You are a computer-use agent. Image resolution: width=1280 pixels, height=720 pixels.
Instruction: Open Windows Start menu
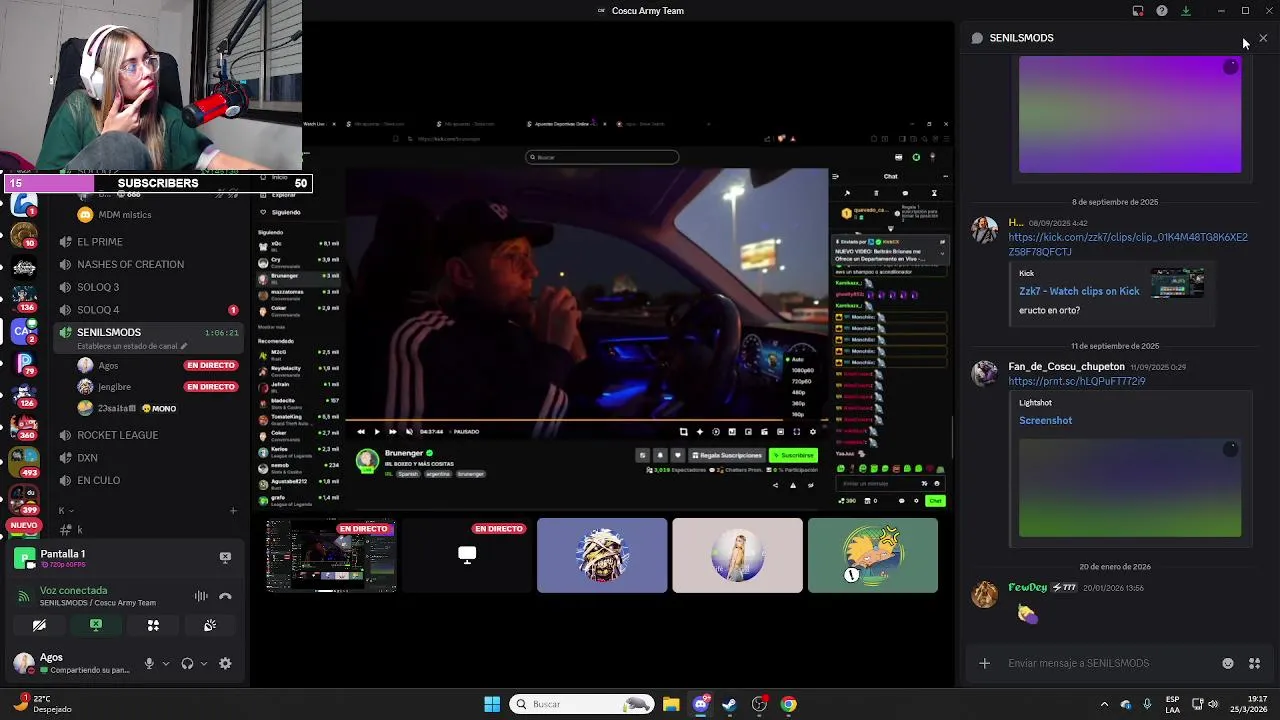(x=492, y=704)
